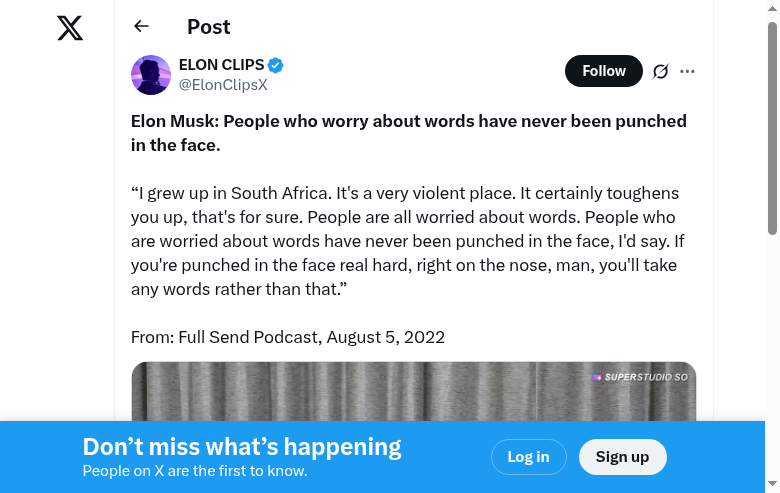780x493 pixels.
Task: Click the scrollbar down arrow
Action: coord(772,484)
